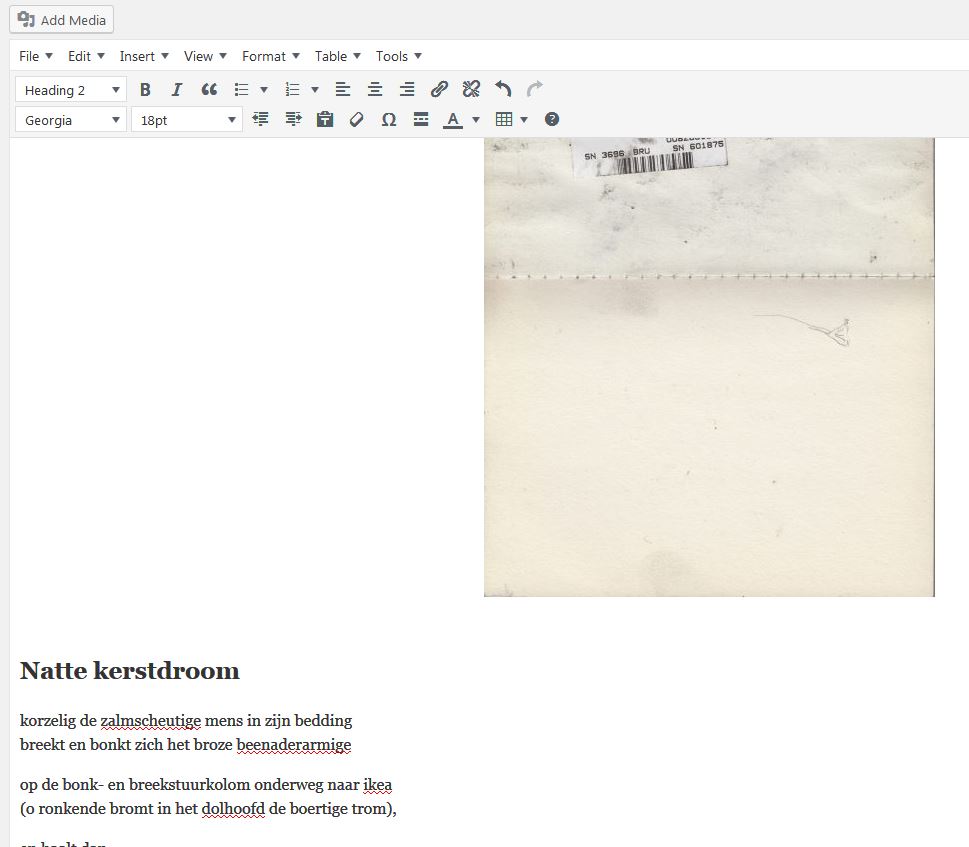
Task: Apply blockquote formatting
Action: (209, 90)
